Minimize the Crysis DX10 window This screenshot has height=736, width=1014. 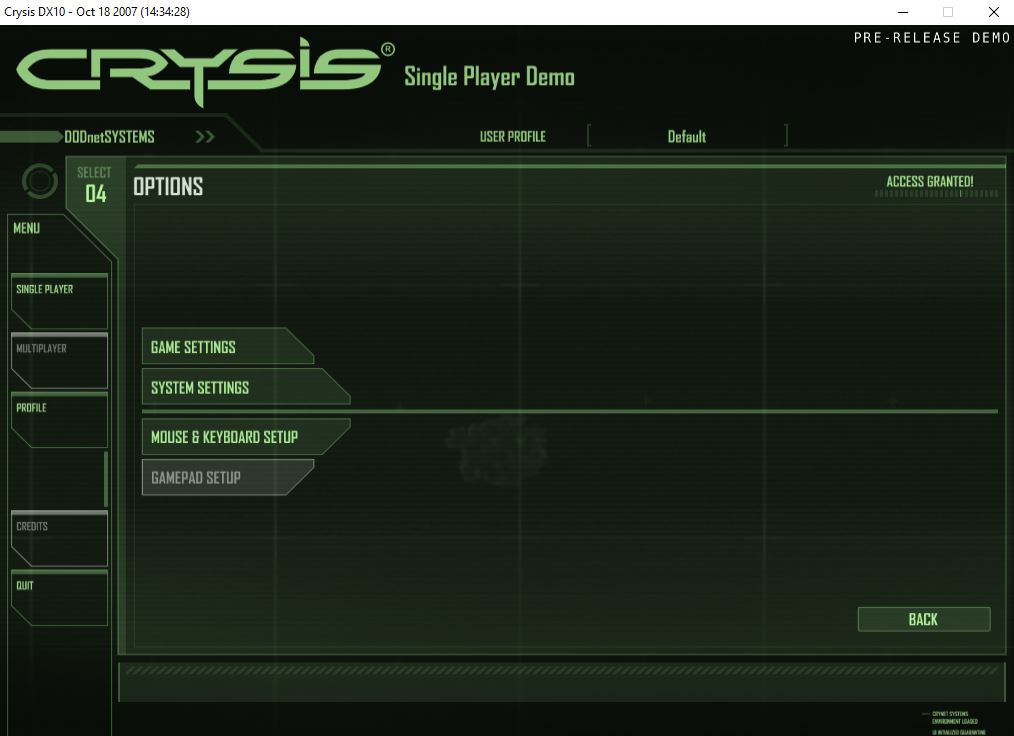[x=903, y=12]
